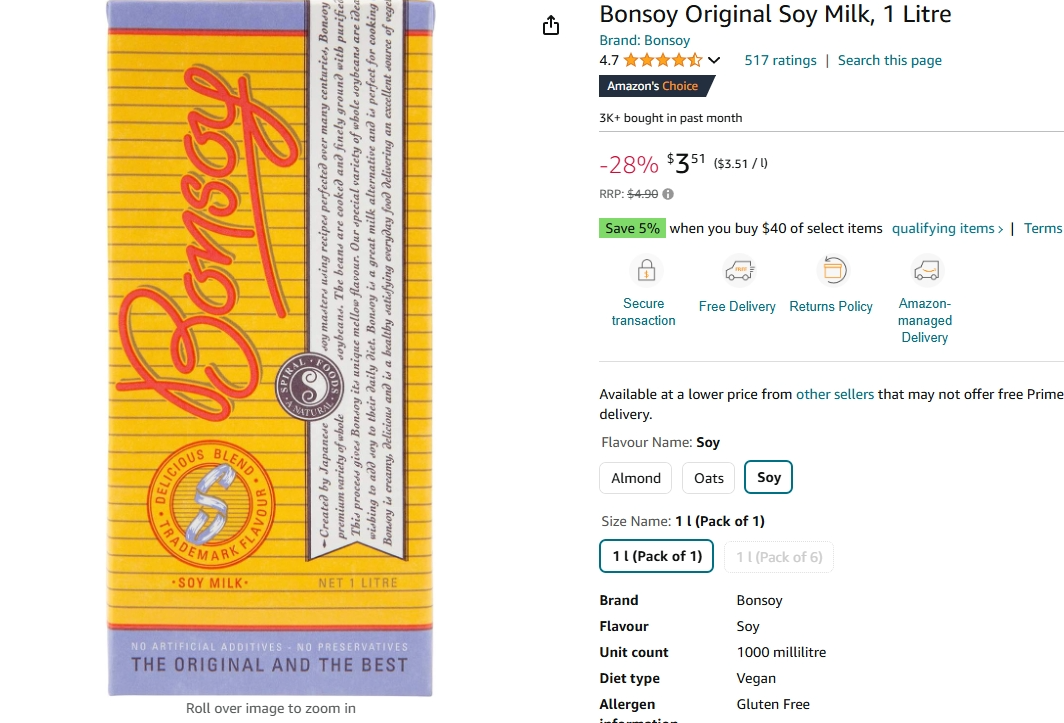Visit the Brand: Bonsoy store link
1064x723 pixels.
pyautogui.click(x=645, y=41)
